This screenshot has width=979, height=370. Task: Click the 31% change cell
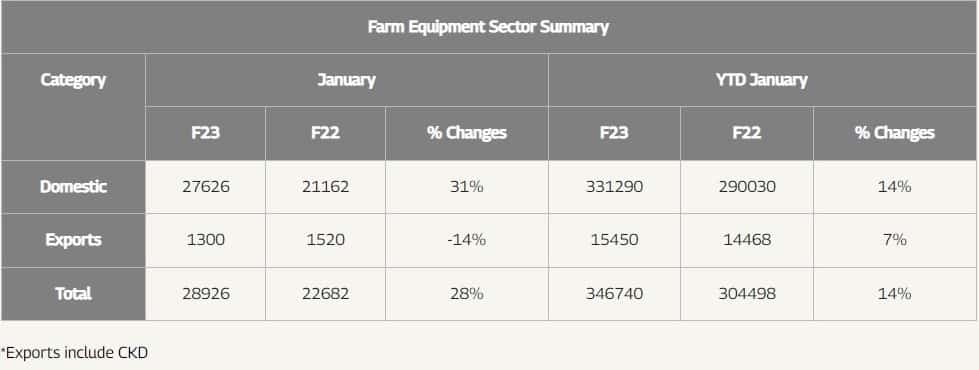coord(466,187)
